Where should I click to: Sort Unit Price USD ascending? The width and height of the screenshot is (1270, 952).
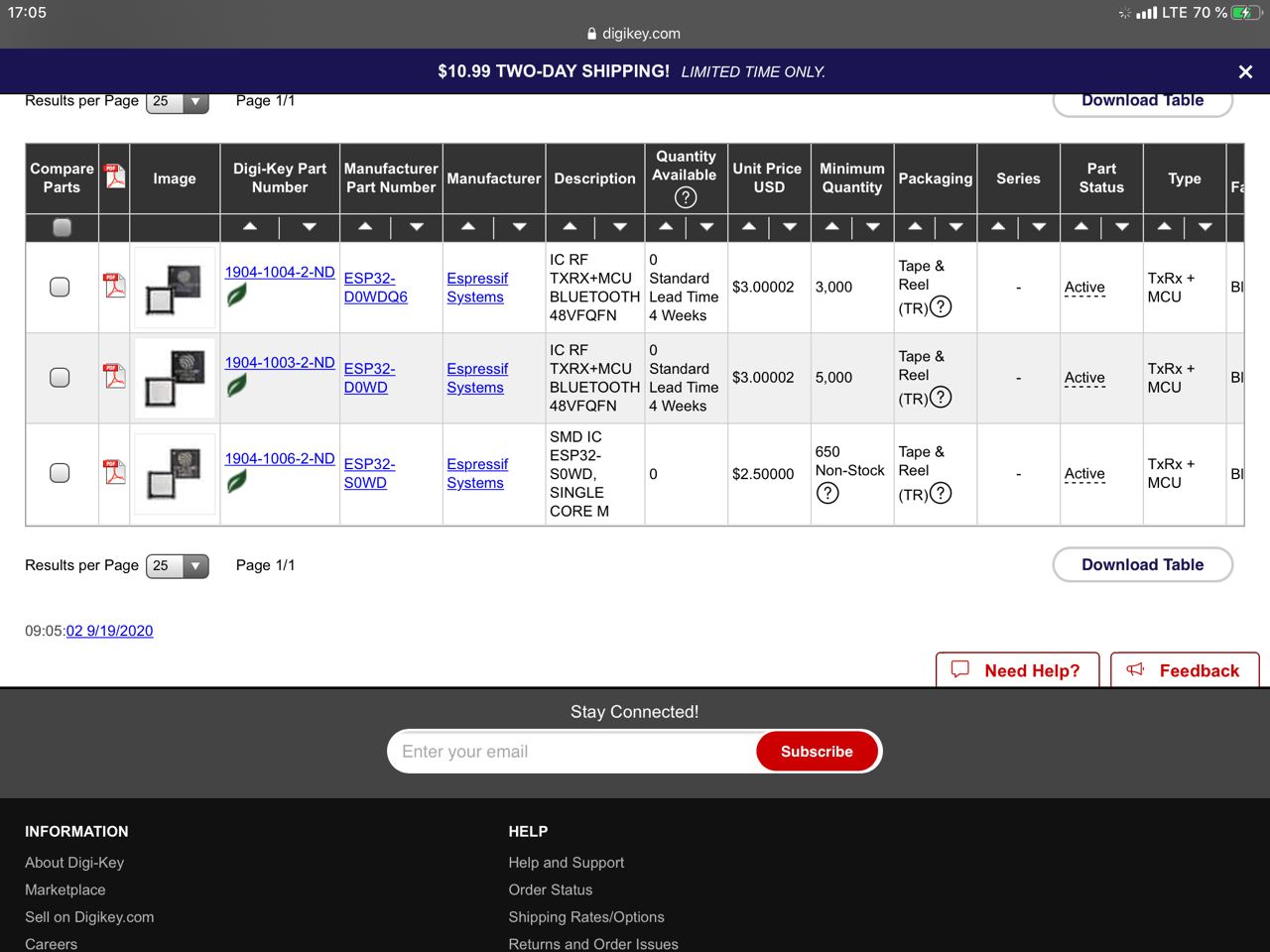(749, 227)
